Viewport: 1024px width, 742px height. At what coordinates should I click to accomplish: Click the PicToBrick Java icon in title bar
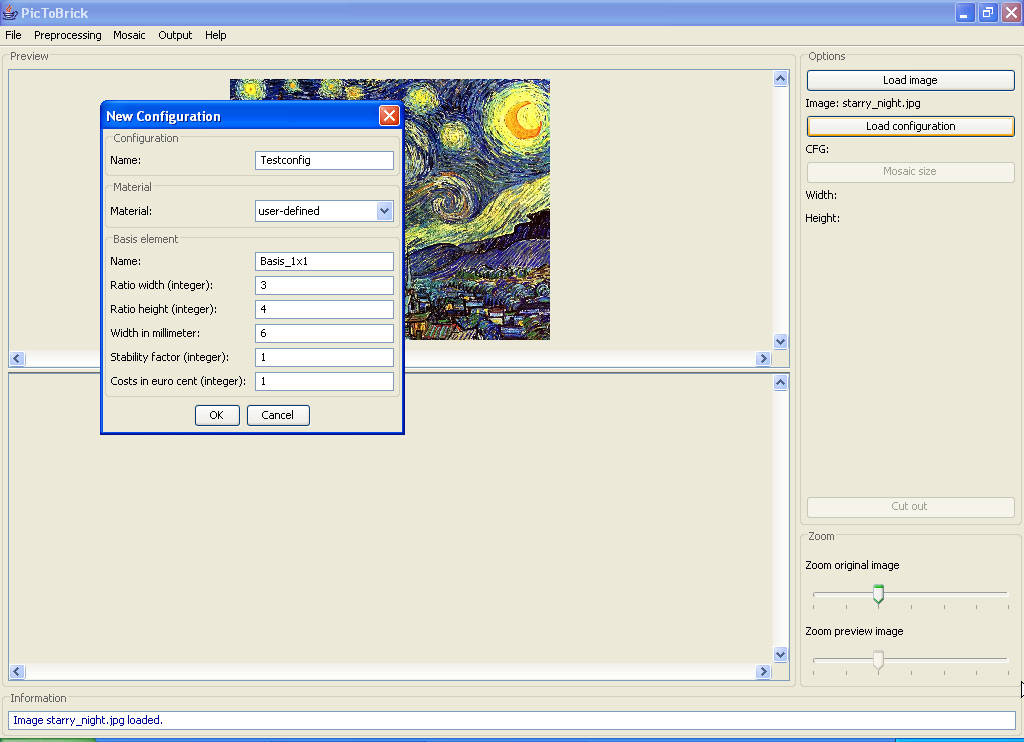tap(10, 12)
